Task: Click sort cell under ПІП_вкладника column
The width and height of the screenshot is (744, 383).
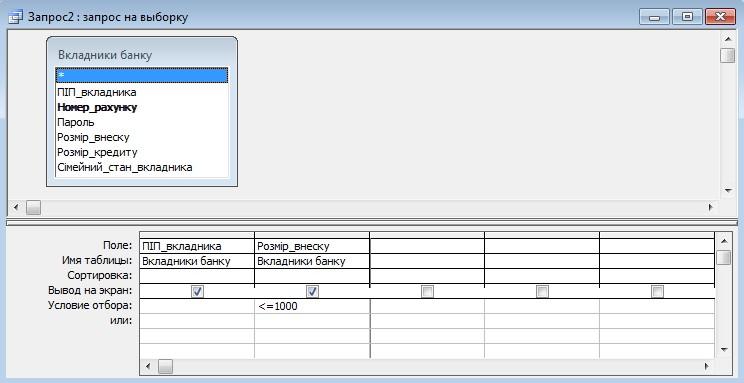Action: click(197, 275)
